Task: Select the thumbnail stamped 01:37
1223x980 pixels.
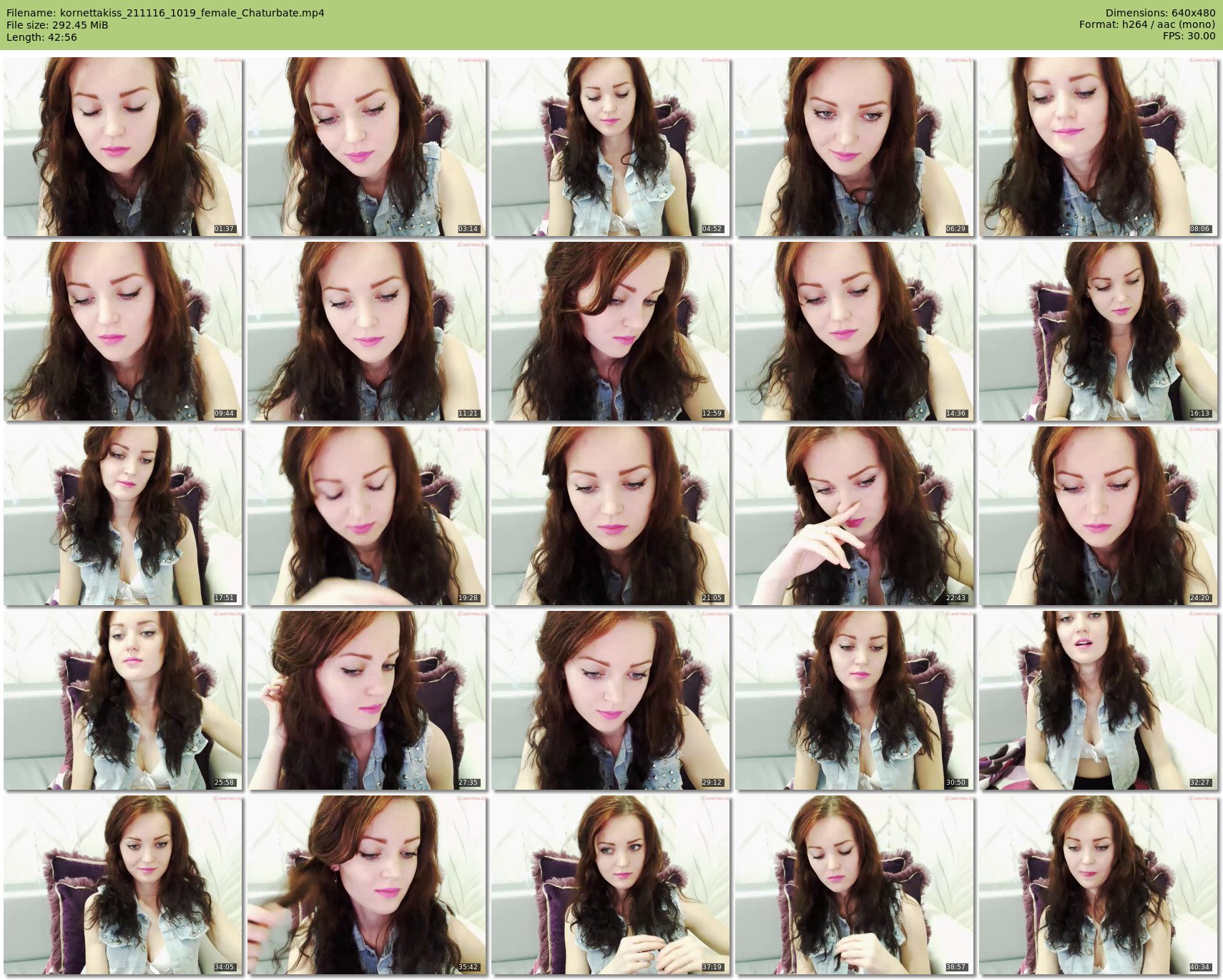Action: [123, 147]
